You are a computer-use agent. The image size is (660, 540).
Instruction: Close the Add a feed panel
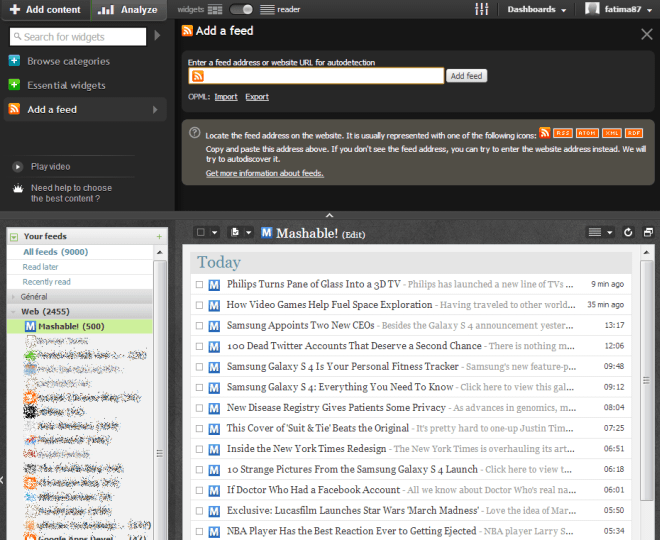(x=646, y=34)
